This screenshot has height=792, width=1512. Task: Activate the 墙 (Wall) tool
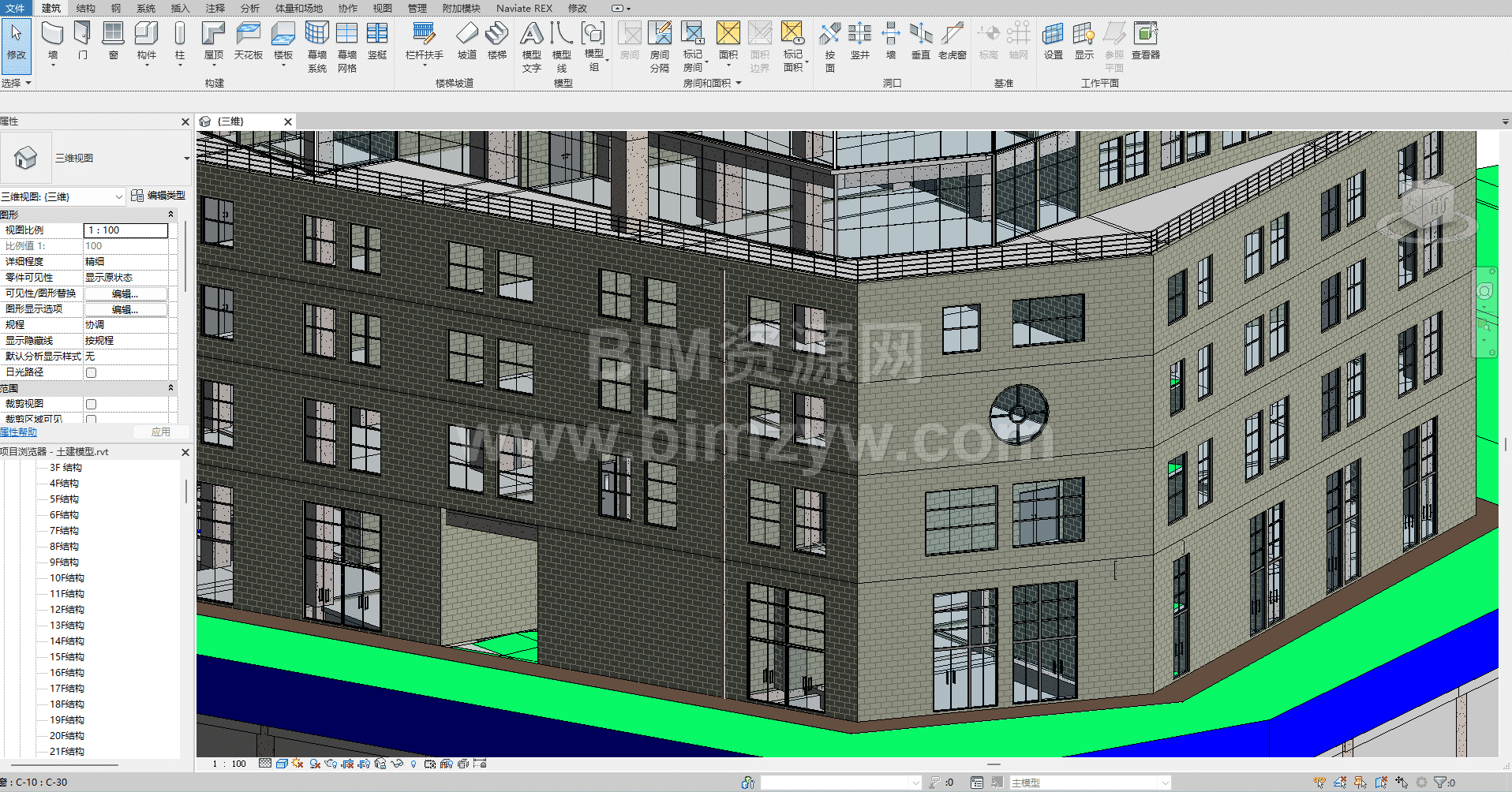52,41
